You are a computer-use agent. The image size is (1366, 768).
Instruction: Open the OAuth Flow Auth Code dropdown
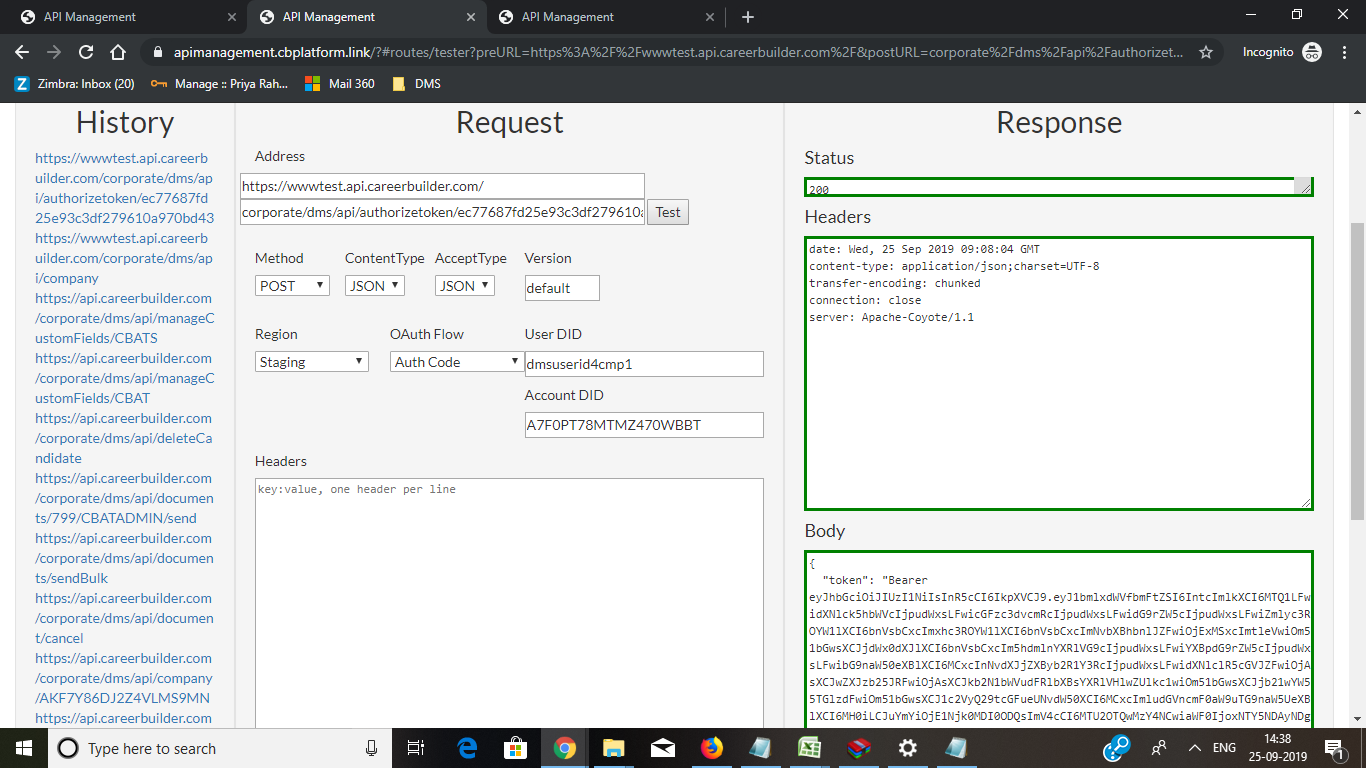(457, 362)
